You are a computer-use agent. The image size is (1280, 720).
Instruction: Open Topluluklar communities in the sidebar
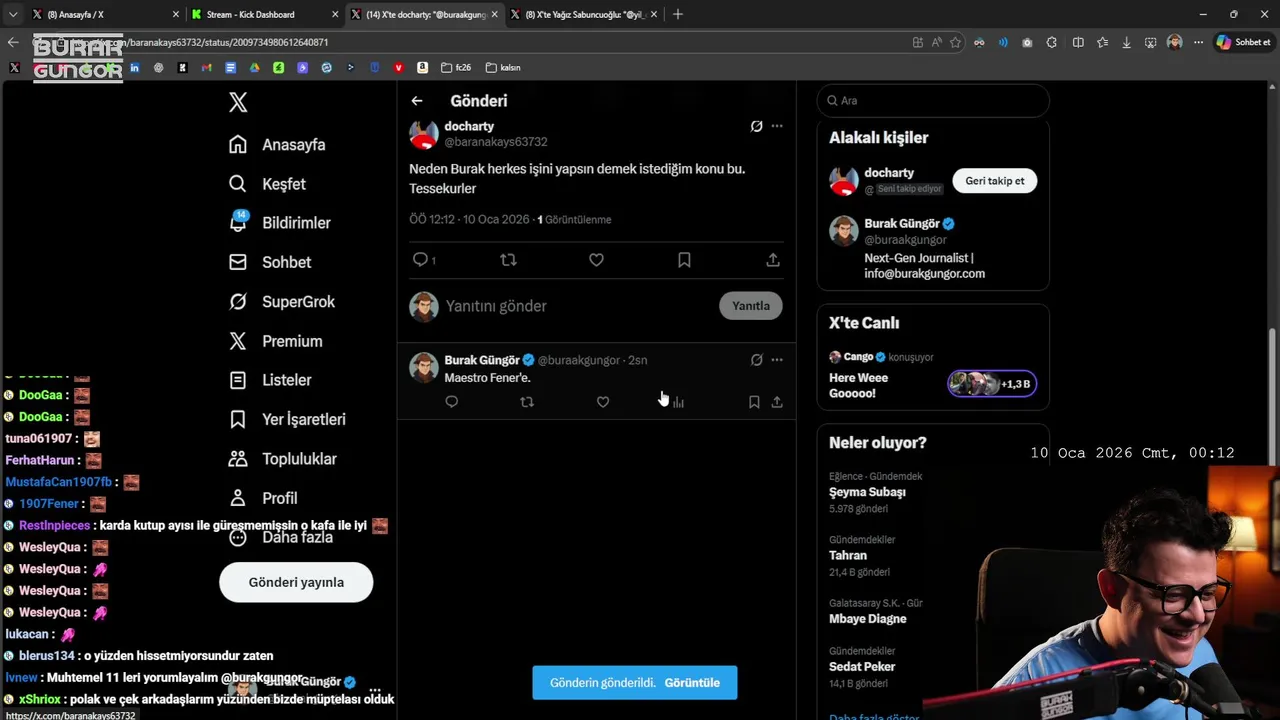point(283,459)
